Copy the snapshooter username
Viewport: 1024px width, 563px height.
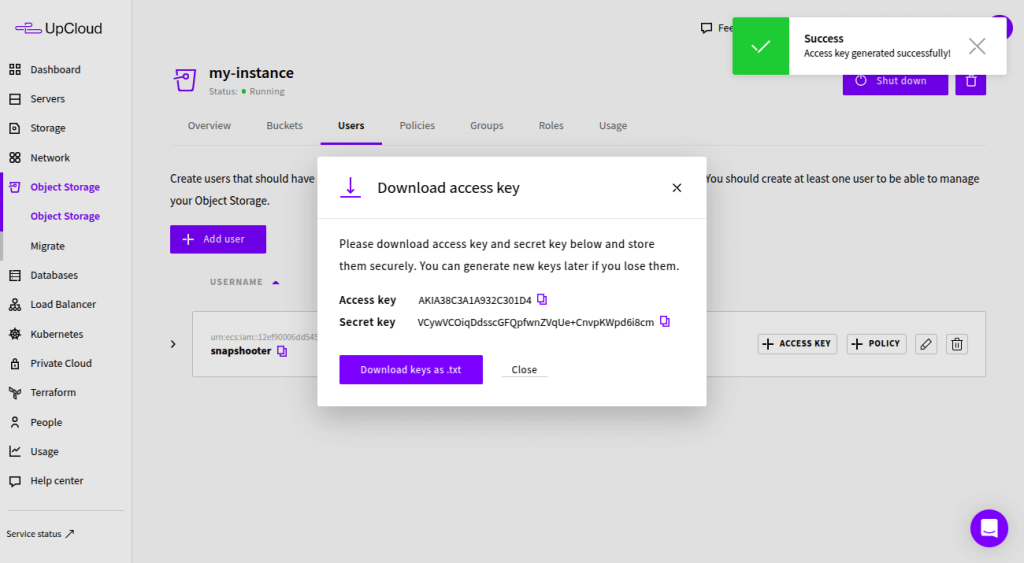pos(282,352)
